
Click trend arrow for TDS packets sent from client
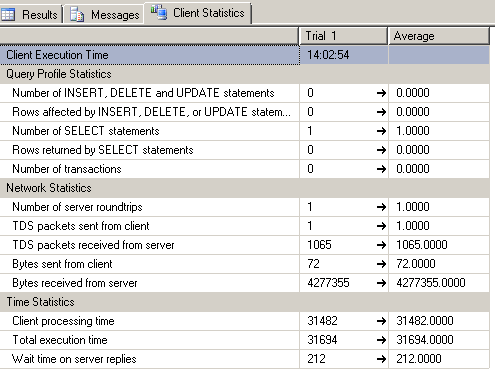(381, 226)
